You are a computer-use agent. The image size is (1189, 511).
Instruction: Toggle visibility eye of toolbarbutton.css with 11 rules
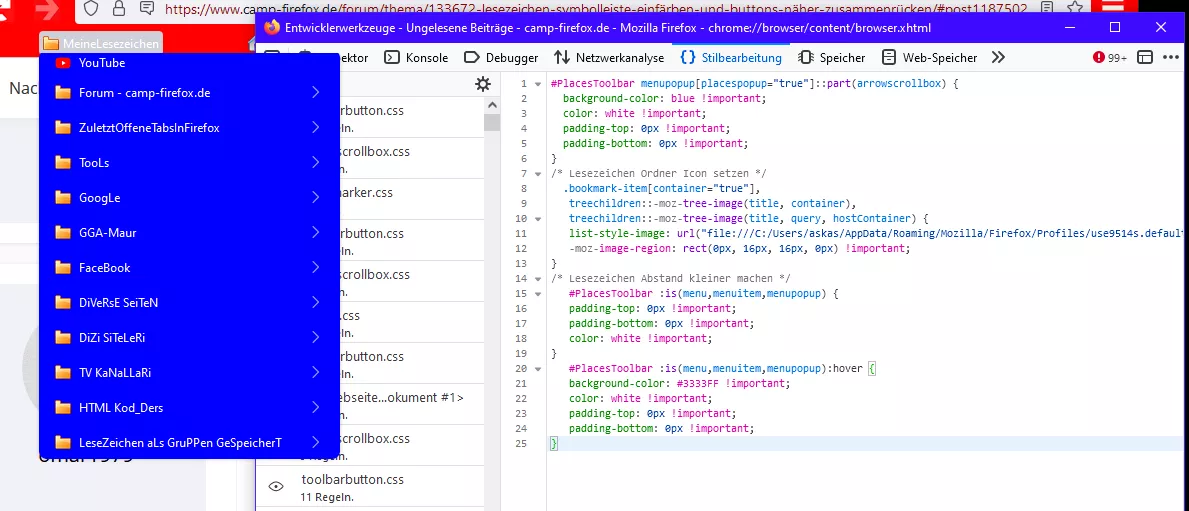(x=277, y=487)
